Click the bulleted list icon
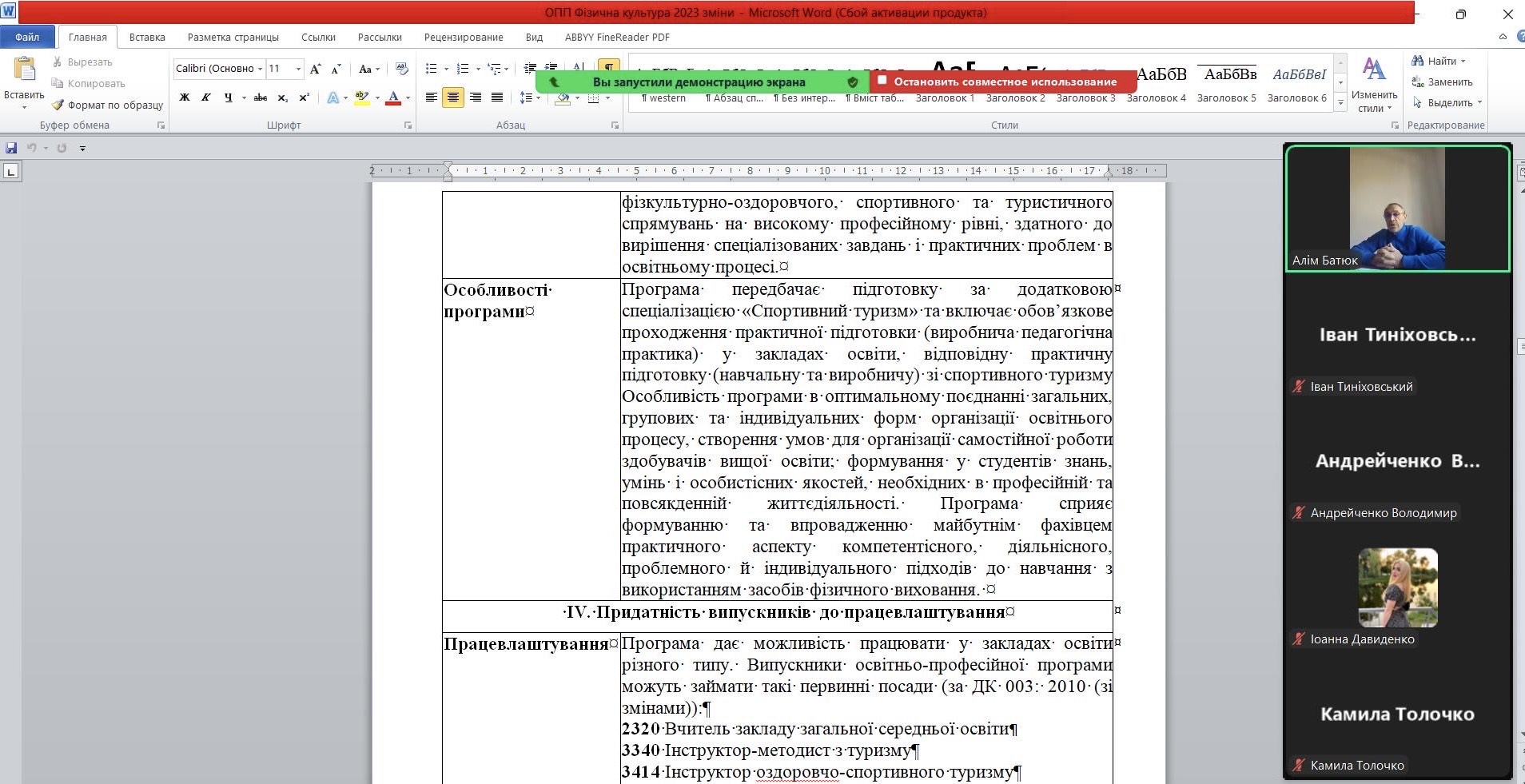The image size is (1525, 784). point(432,69)
